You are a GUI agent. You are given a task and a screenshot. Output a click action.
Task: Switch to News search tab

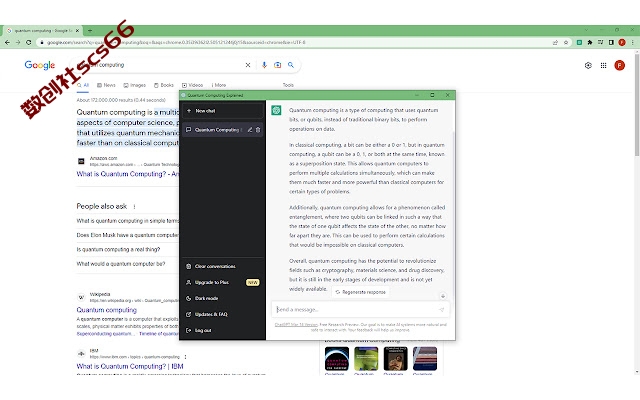[x=106, y=85]
